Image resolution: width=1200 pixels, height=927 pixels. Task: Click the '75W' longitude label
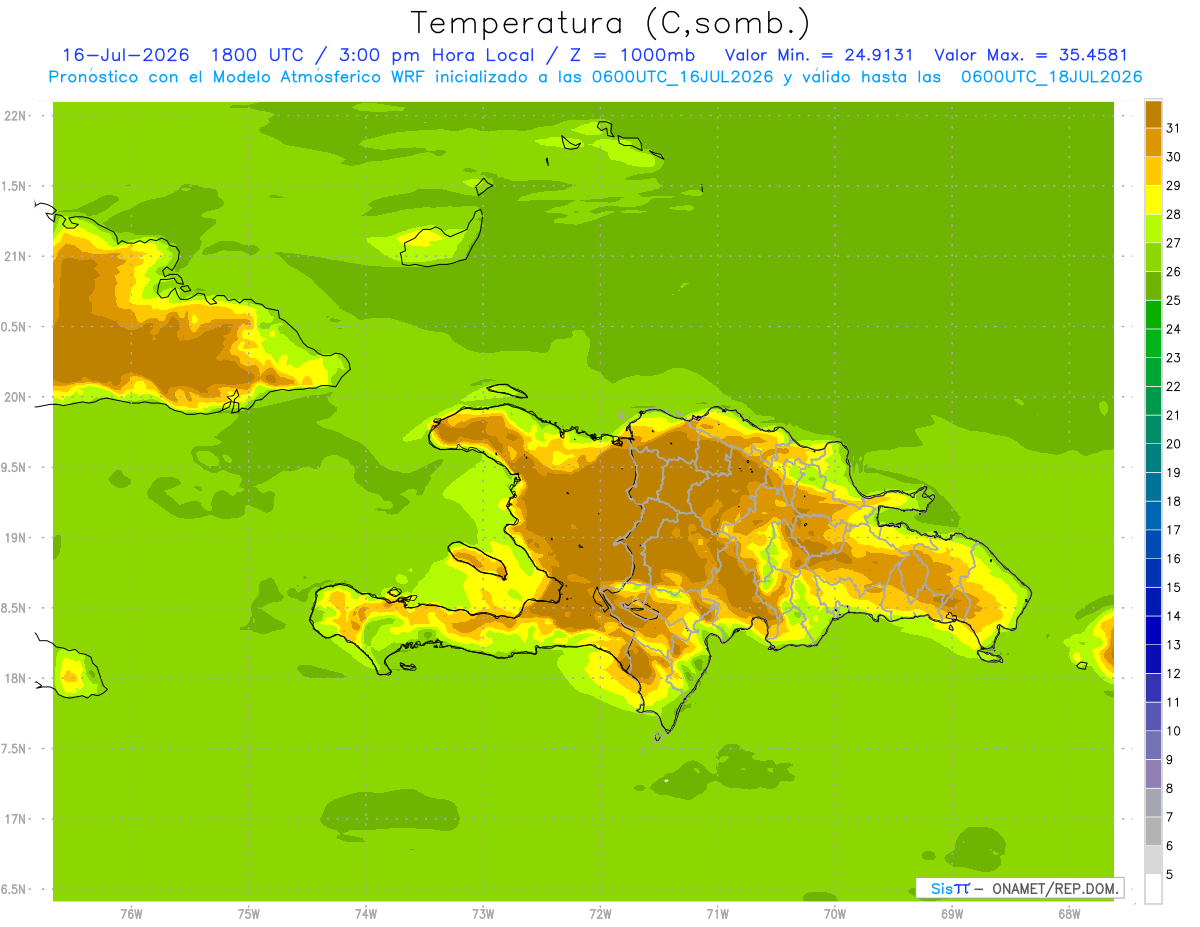coord(248,913)
